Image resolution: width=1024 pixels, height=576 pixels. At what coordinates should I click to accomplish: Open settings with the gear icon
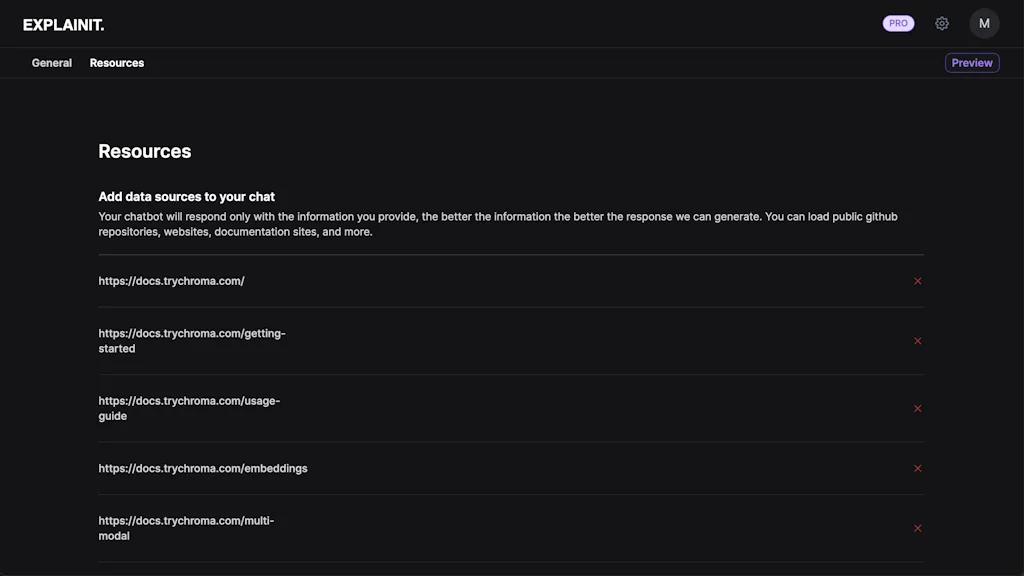tap(941, 23)
